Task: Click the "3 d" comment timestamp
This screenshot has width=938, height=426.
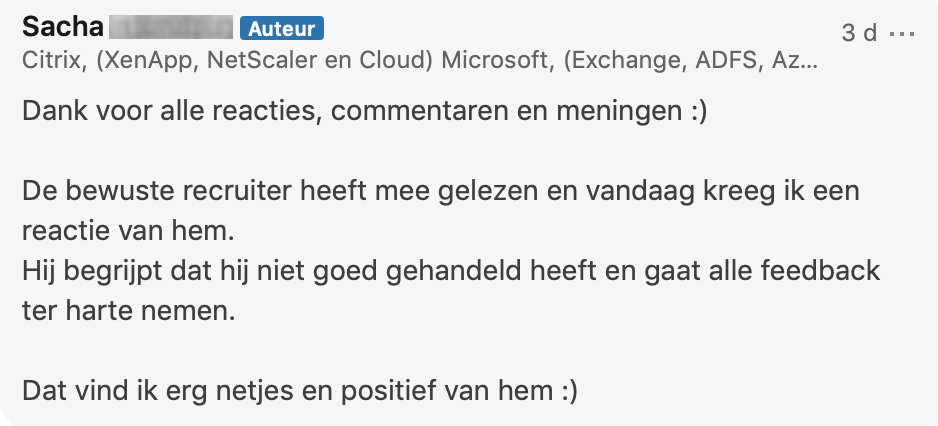Action: [859, 33]
